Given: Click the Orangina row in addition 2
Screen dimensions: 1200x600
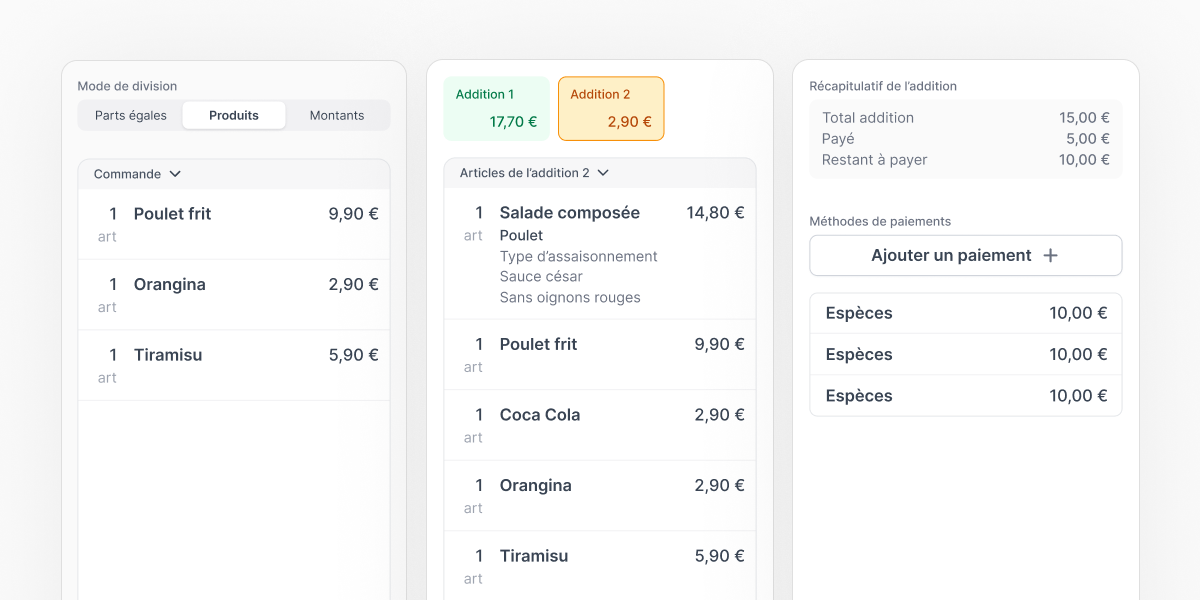Looking at the screenshot, I should coord(599,495).
